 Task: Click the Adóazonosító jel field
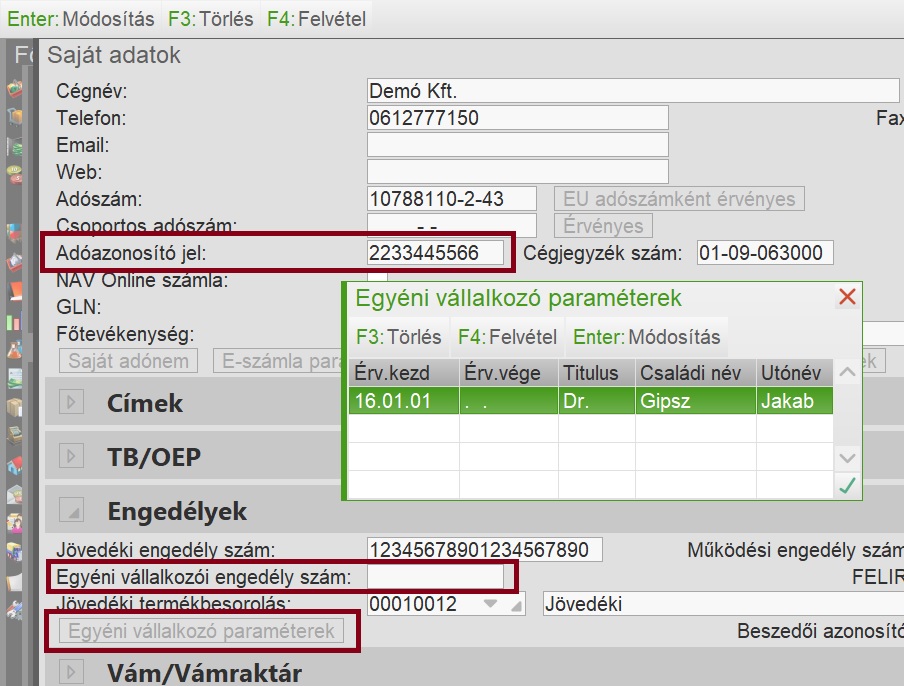pyautogui.click(x=435, y=252)
